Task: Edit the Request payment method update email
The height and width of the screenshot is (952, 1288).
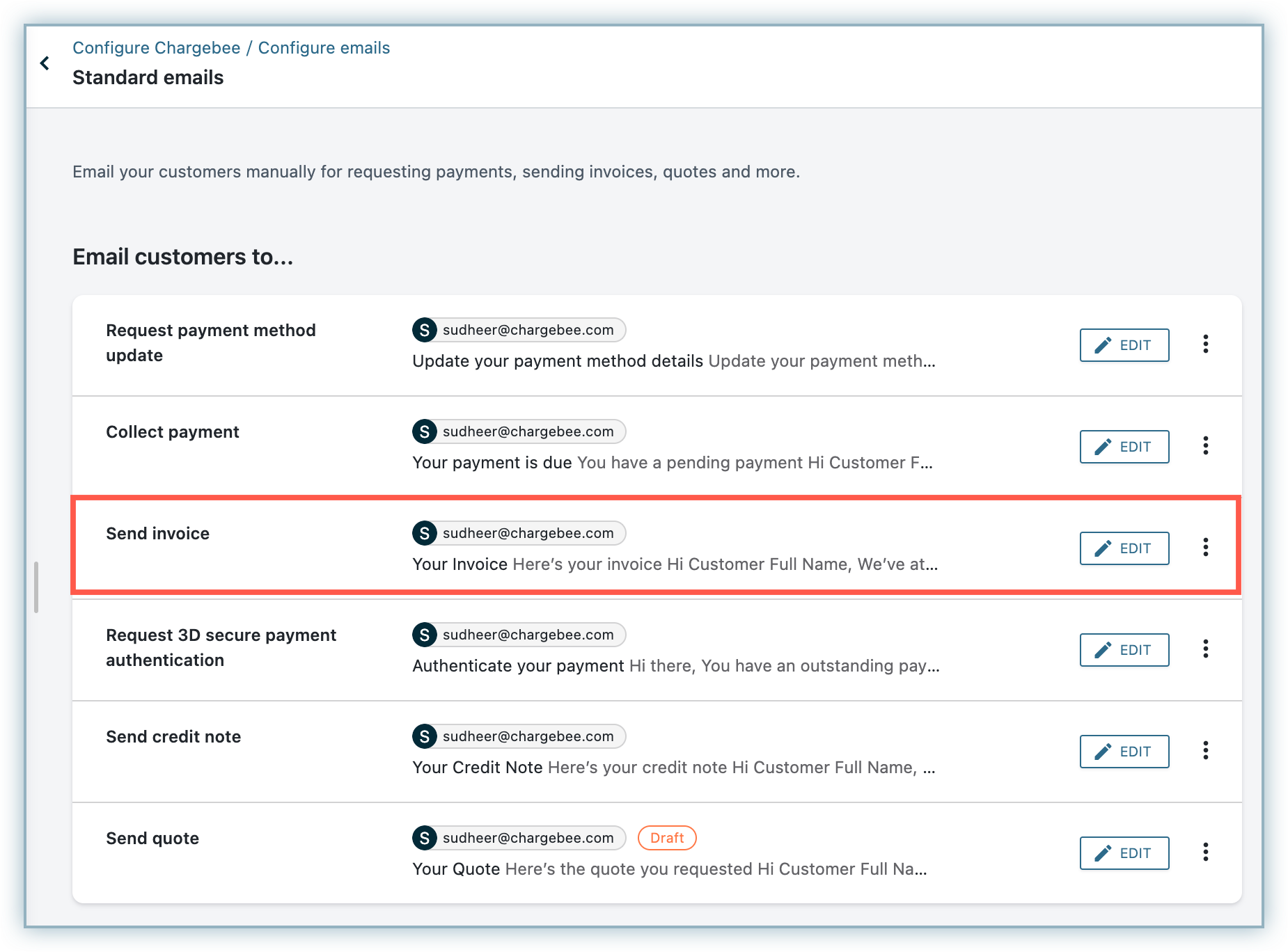Action: point(1124,345)
